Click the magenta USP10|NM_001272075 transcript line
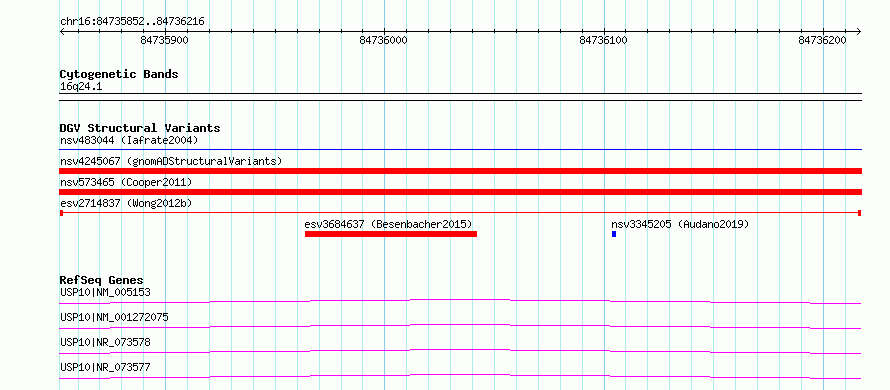Viewport: 890px width, 390px height. pyautogui.click(x=461, y=326)
